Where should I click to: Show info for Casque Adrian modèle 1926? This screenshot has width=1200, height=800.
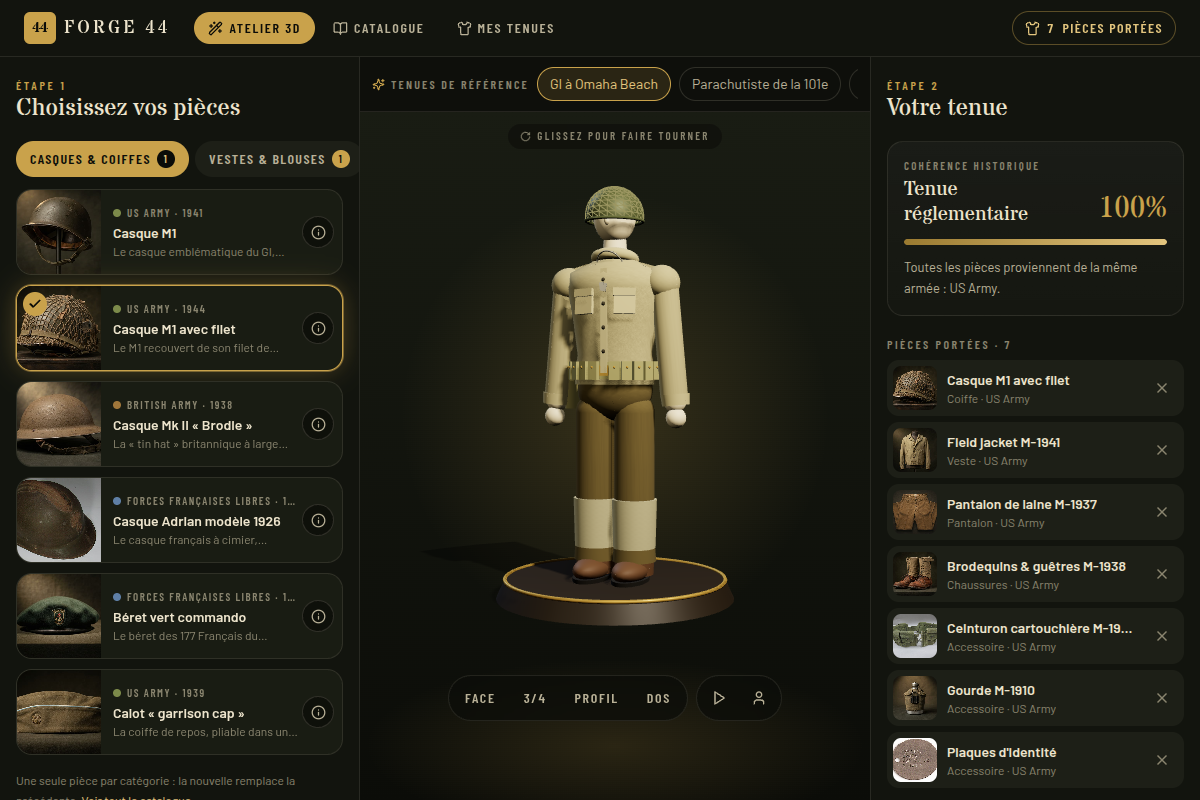click(x=318, y=520)
